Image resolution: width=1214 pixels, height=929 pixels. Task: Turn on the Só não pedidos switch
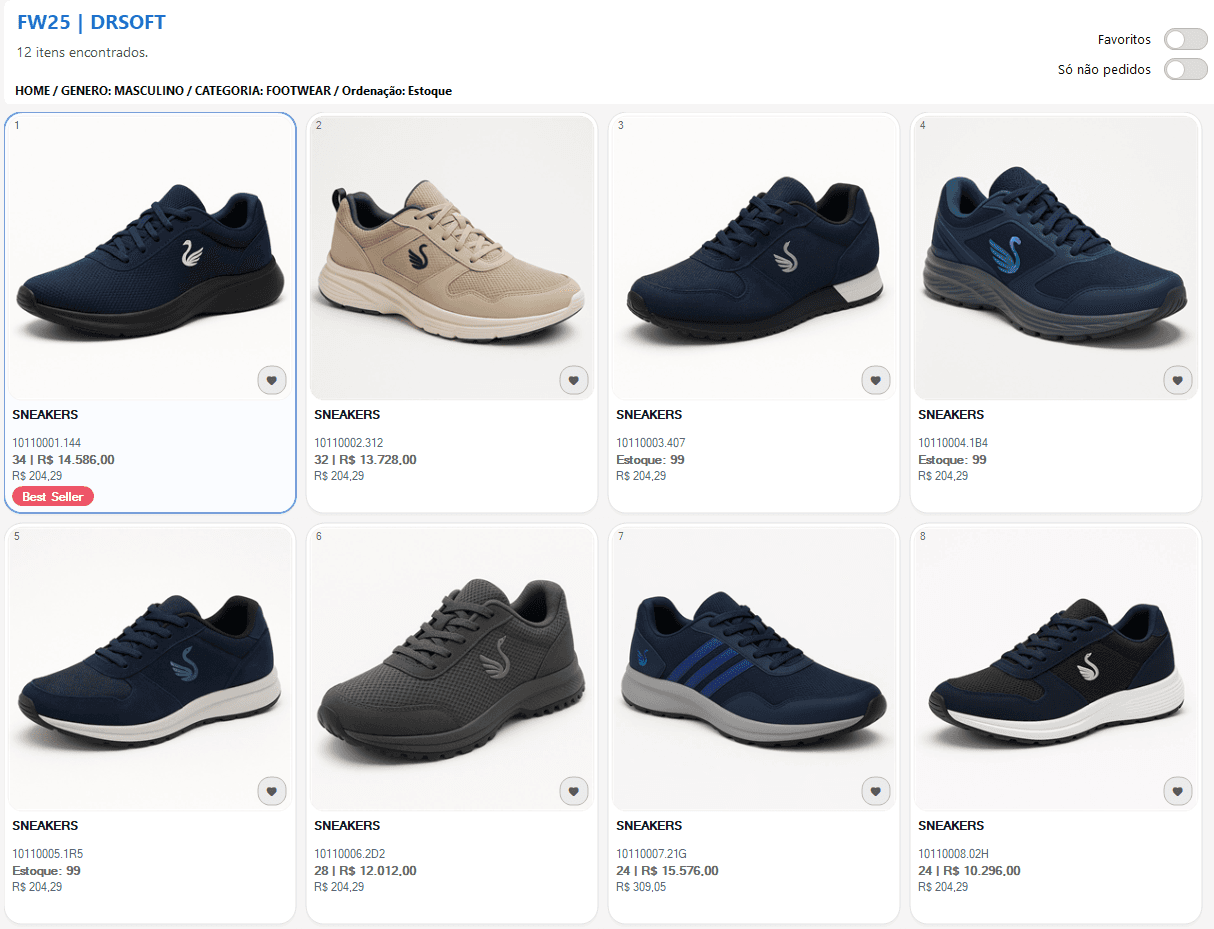pyautogui.click(x=1186, y=69)
